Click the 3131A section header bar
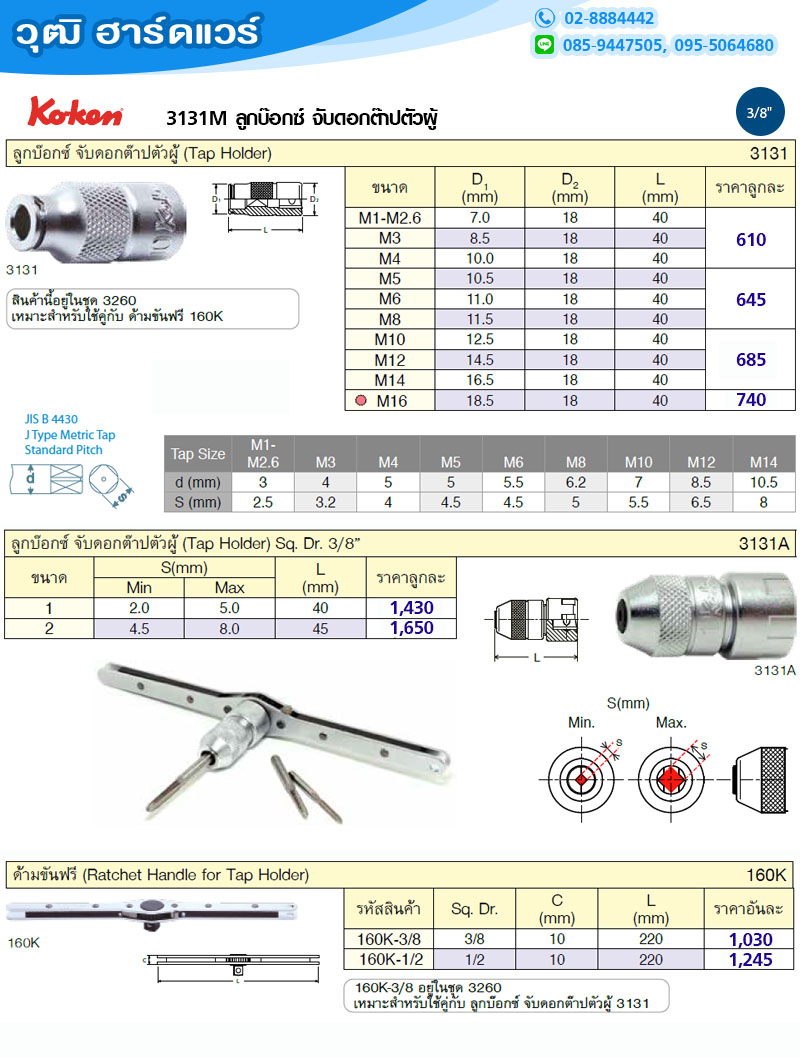 click(x=400, y=543)
